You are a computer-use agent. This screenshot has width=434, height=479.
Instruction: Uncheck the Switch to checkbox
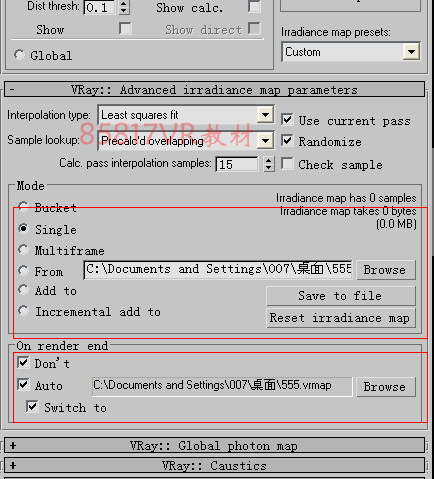32,407
